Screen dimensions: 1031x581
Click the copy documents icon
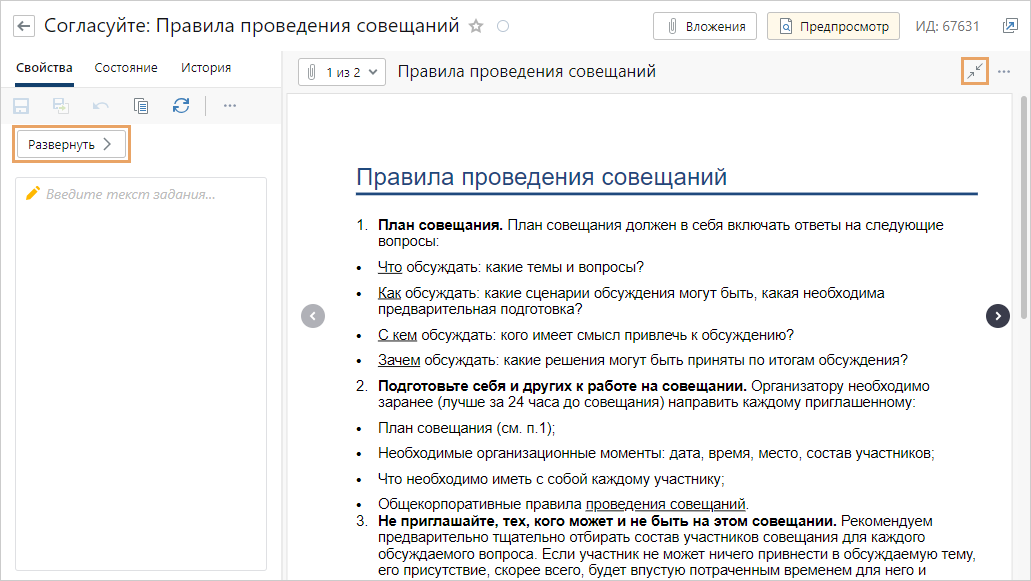(141, 105)
